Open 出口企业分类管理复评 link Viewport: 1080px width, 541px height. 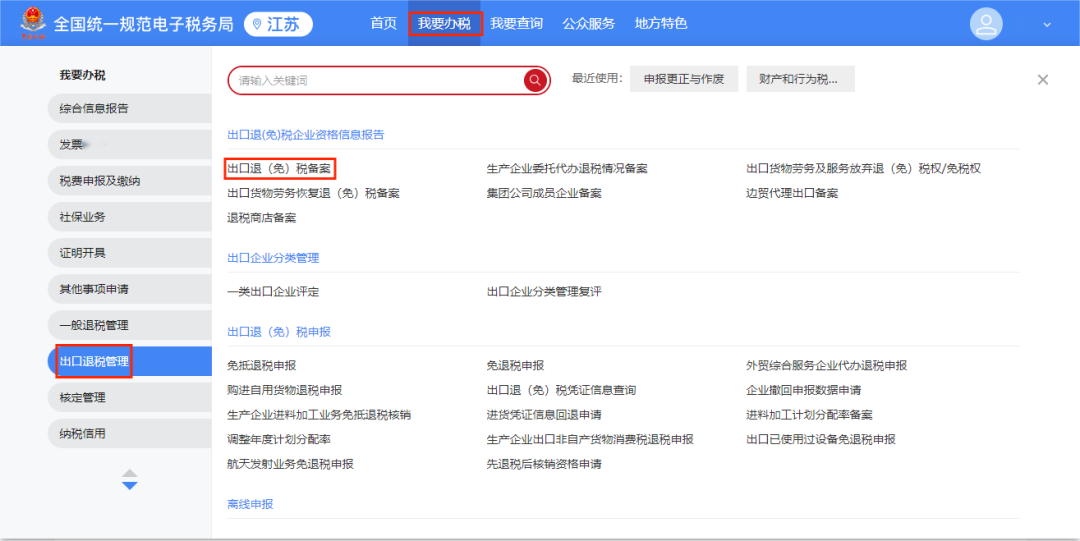point(544,292)
